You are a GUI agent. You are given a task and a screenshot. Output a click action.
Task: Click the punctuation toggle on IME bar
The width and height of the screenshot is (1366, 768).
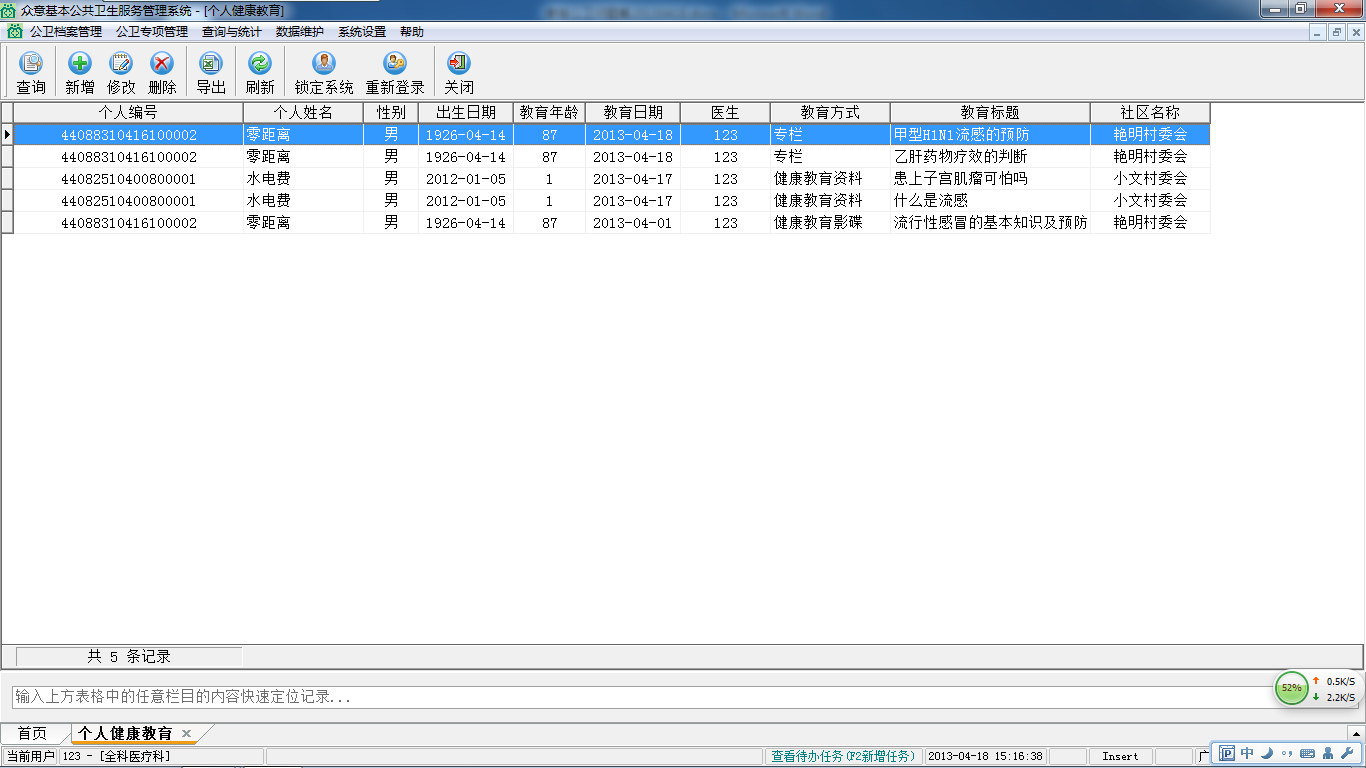(1287, 754)
